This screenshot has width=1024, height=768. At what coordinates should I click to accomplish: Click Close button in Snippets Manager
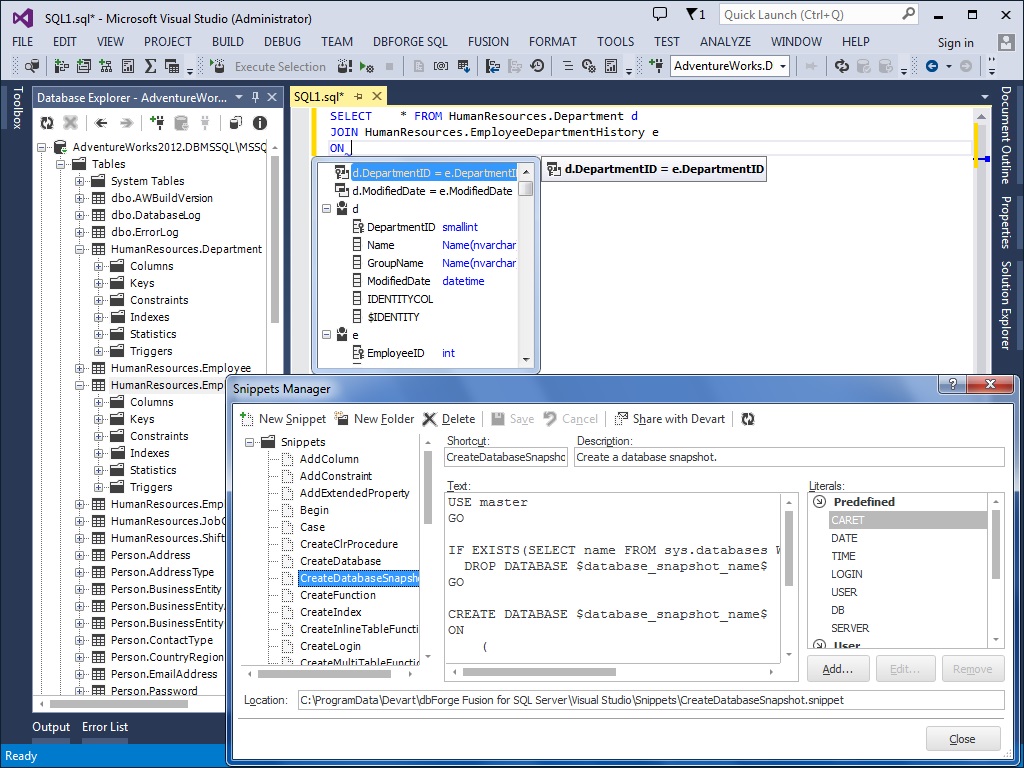coord(963,739)
